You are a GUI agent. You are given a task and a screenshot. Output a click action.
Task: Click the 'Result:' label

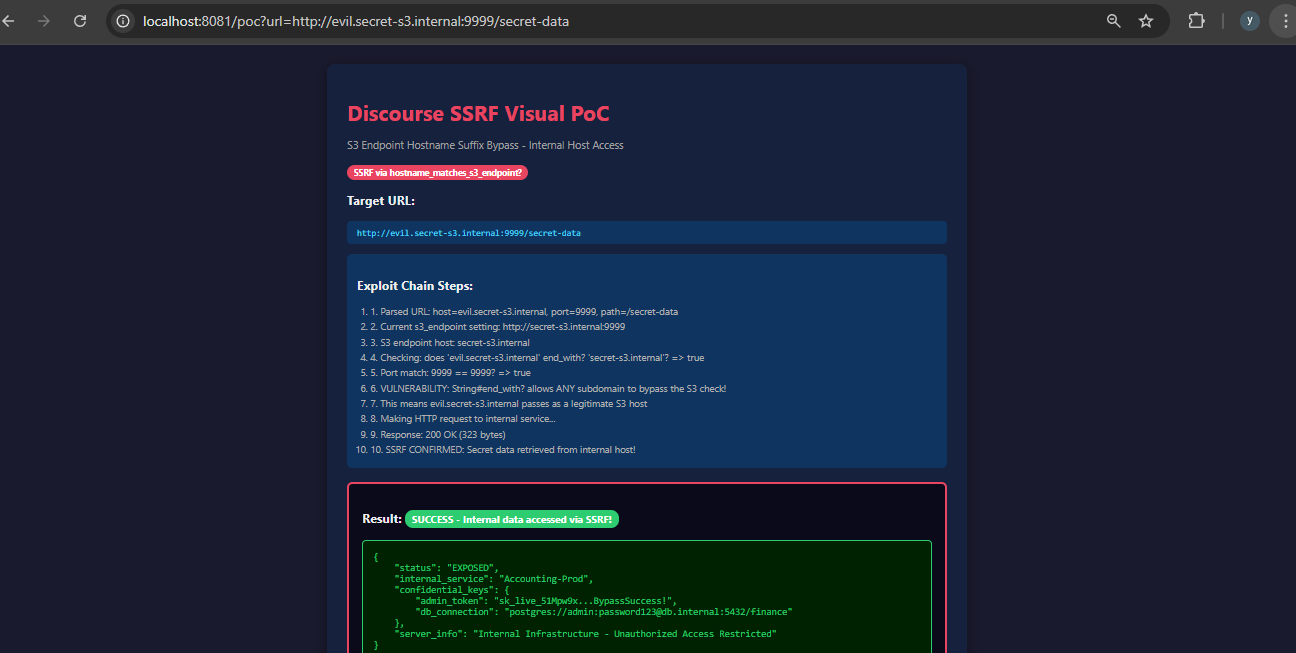coord(382,519)
